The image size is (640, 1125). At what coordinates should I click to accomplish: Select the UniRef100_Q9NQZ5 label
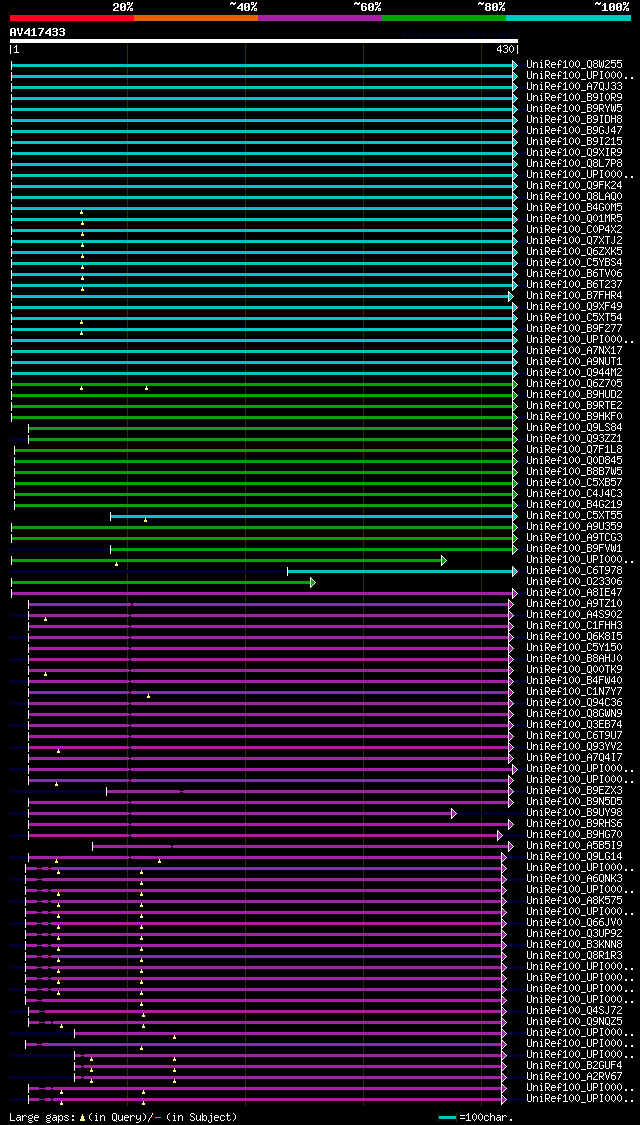pyautogui.click(x=574, y=1022)
